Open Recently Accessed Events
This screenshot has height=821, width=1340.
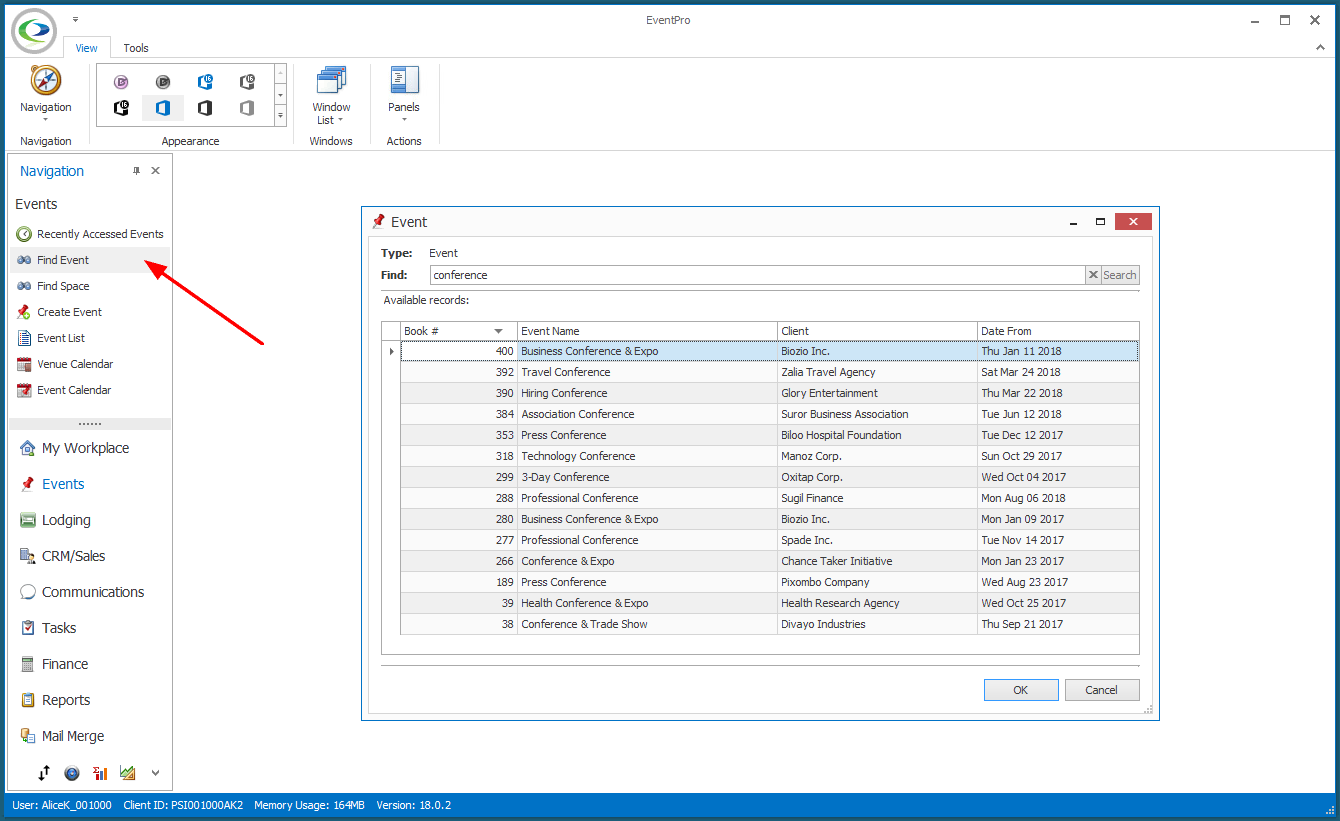pos(90,234)
